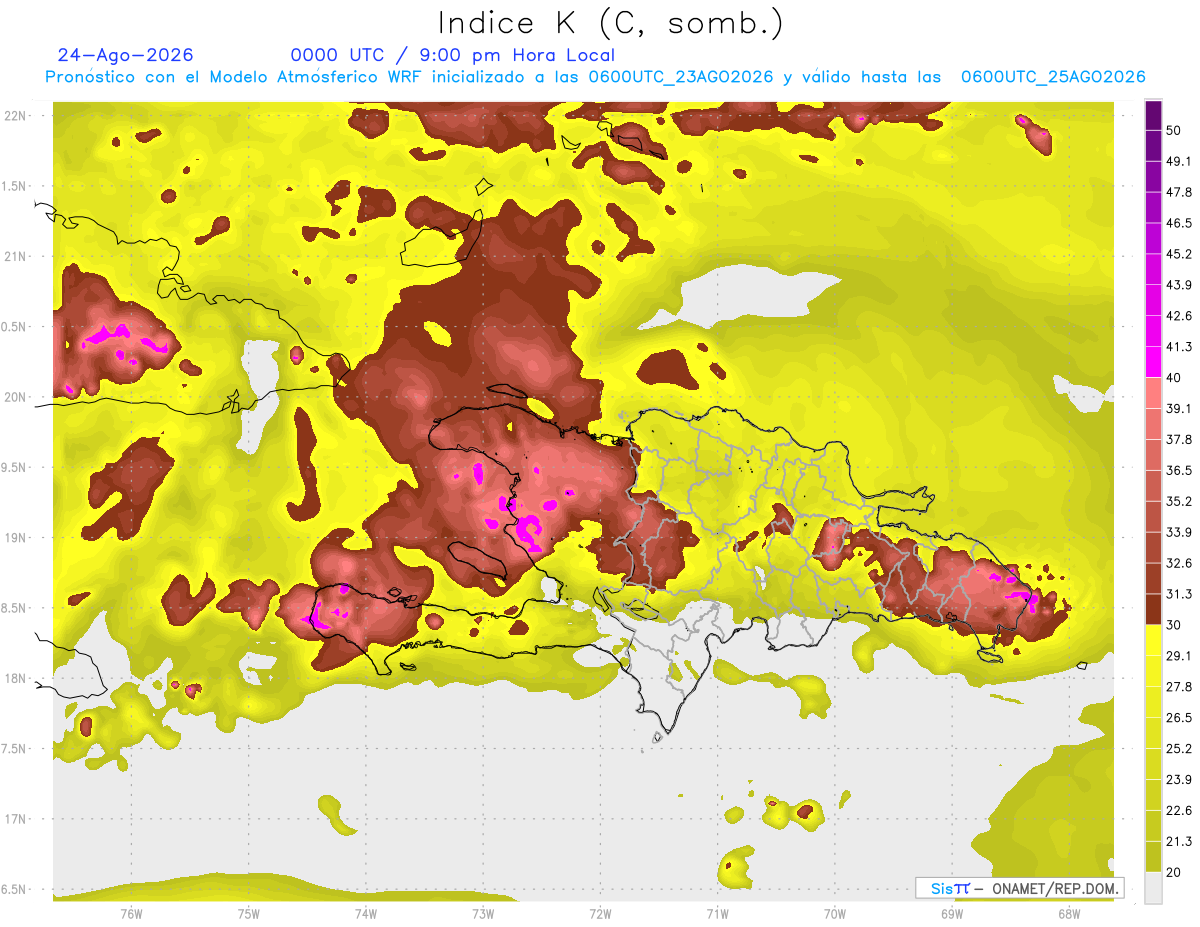Click the dark brown colorbar band between 30 and 31.3
The height and width of the screenshot is (927, 1200).
pos(1153,610)
